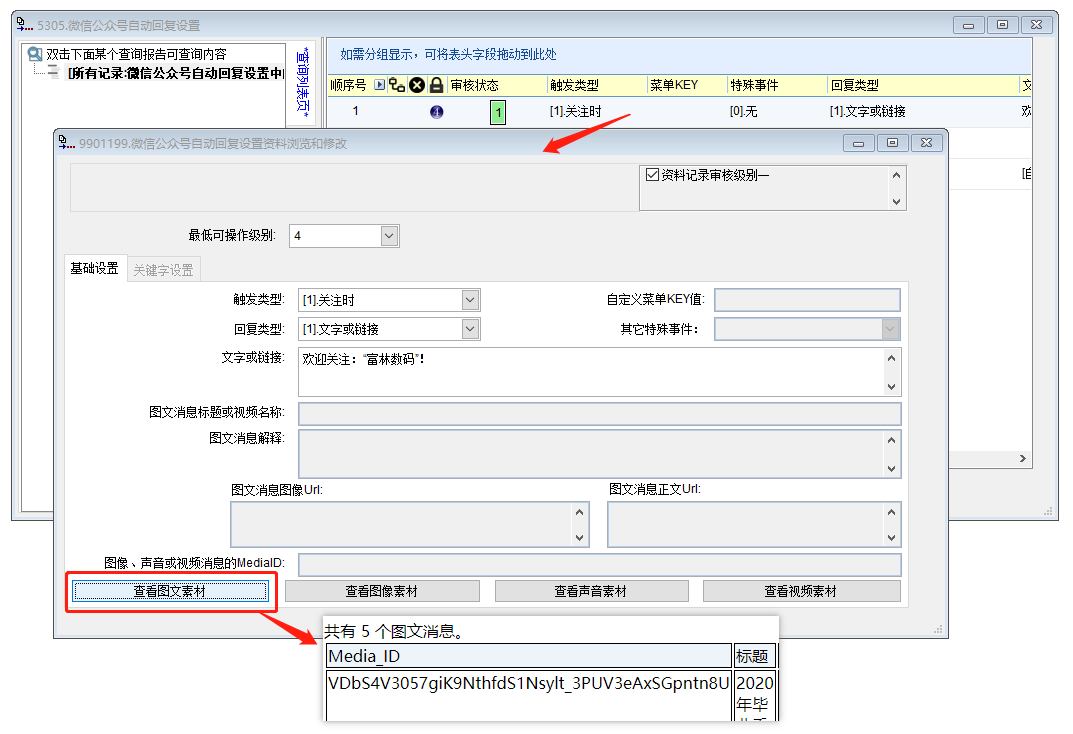Click the lock column icon in the table header
Screen dimensions: 1073x734
coord(436,85)
